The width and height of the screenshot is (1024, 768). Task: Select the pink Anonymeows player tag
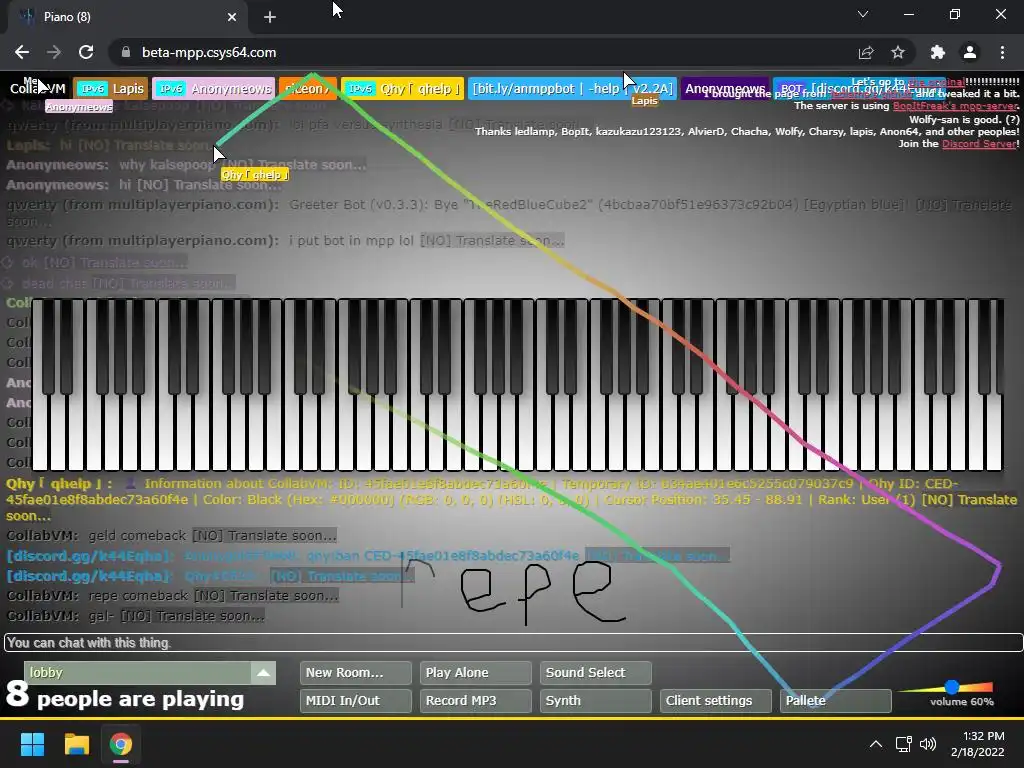[214, 89]
